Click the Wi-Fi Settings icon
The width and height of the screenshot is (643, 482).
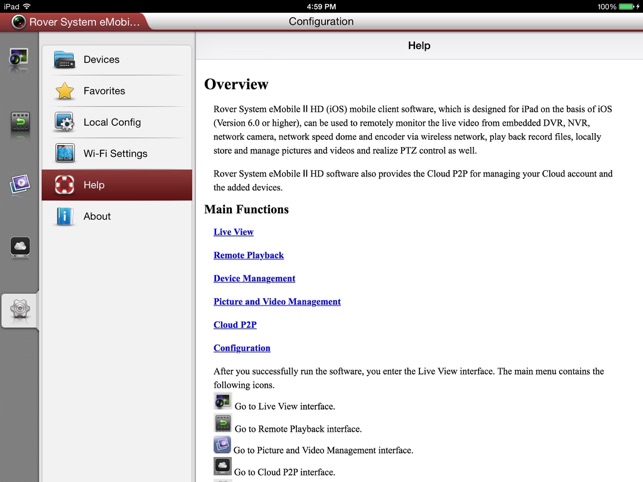click(64, 153)
